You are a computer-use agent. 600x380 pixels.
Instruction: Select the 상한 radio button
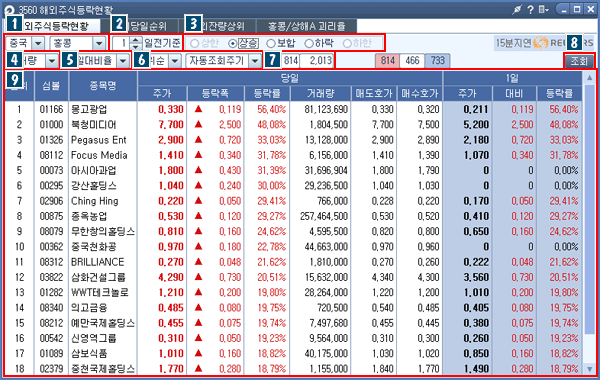[x=194, y=43]
